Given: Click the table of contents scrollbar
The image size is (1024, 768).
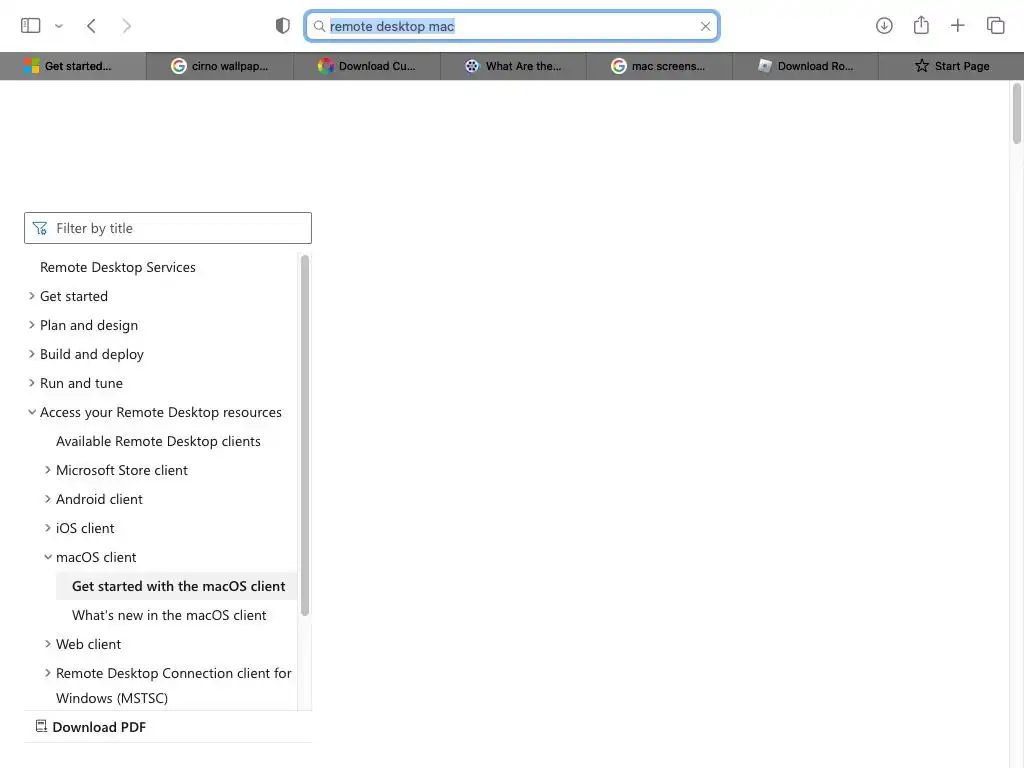Looking at the screenshot, I should (304, 435).
